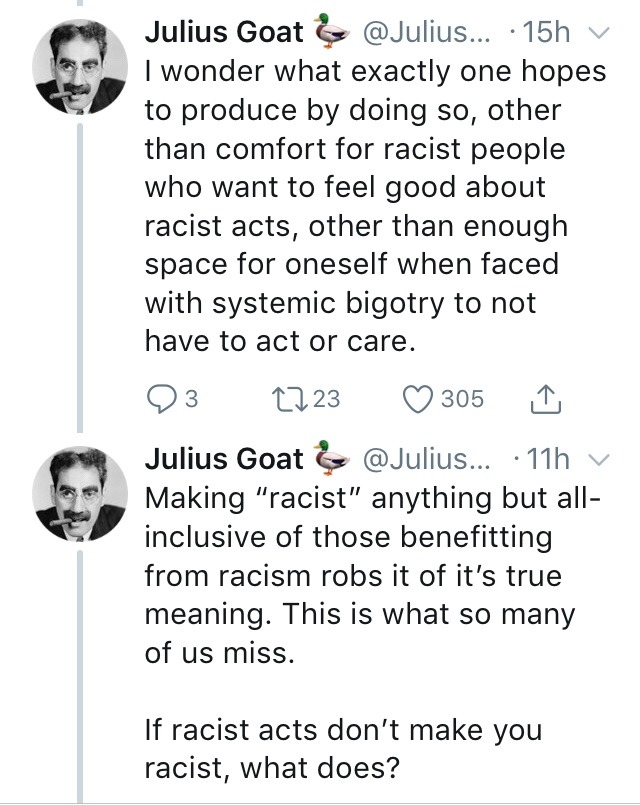Tap the like count of 305
The image size is (640, 805).
click(x=463, y=400)
